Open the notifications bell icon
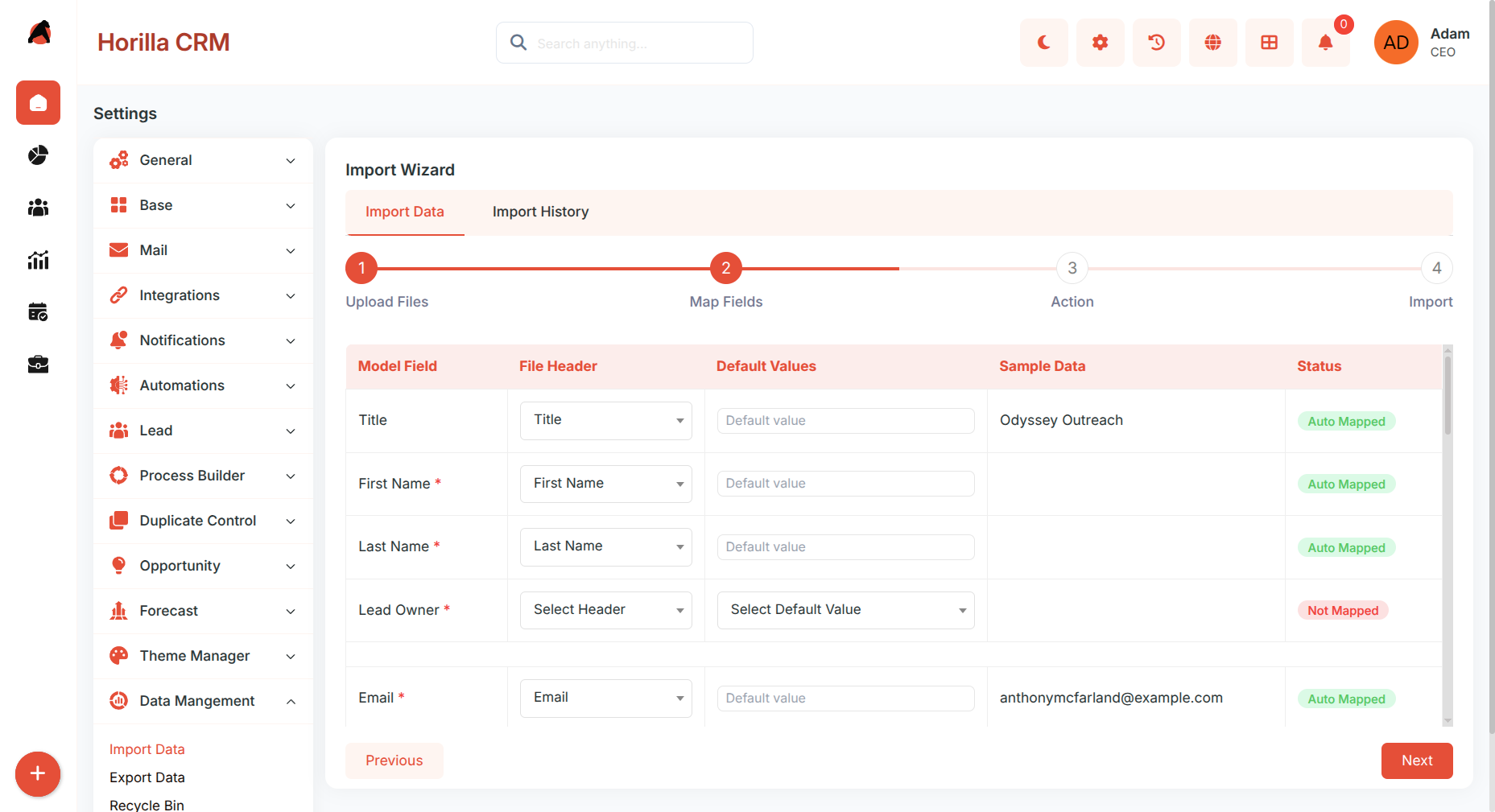Screen dimensions: 1495x812 (x=1326, y=43)
